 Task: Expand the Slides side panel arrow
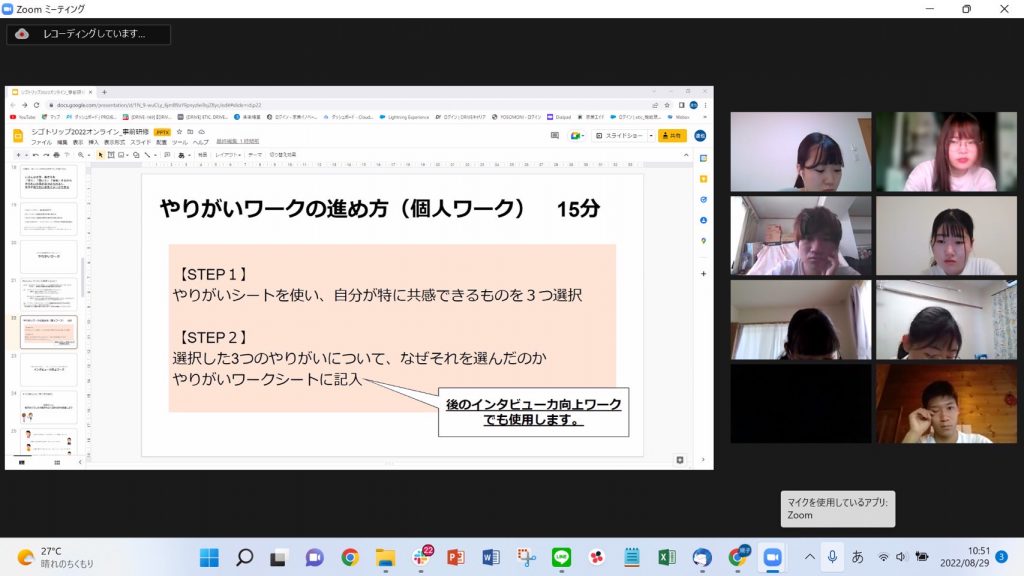[703, 460]
